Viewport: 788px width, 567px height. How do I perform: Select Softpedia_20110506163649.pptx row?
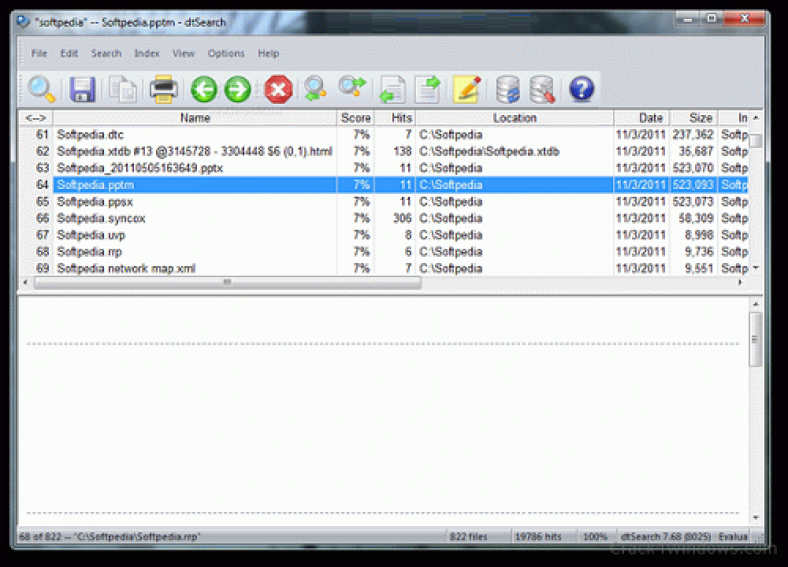[383, 168]
